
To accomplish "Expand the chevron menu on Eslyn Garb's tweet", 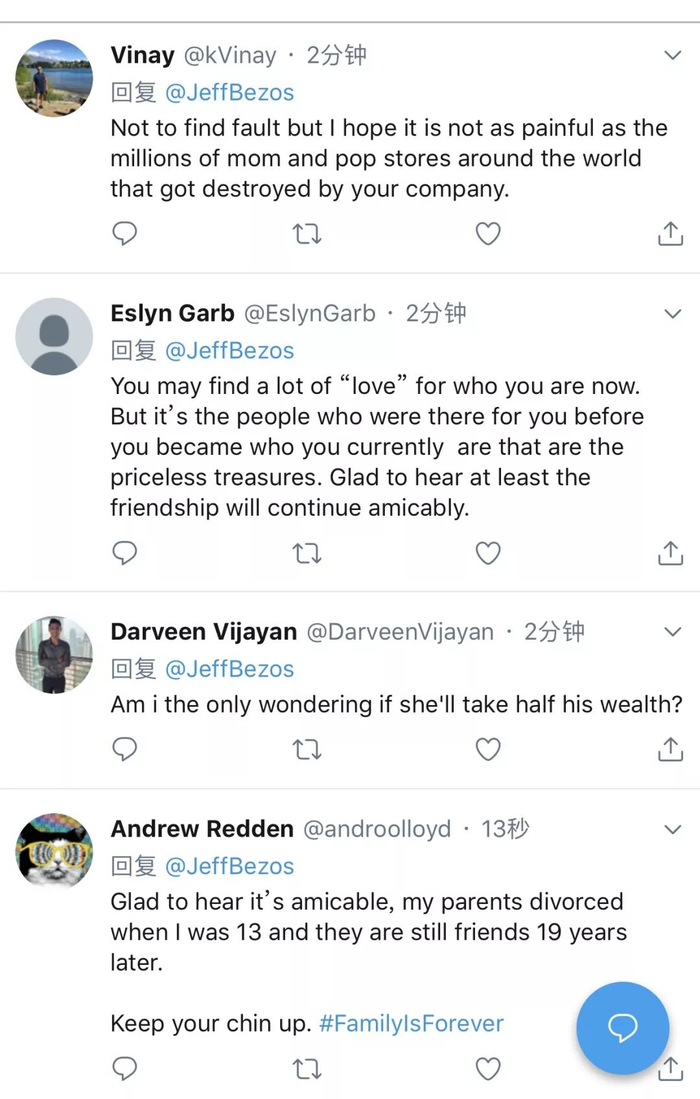I will (673, 314).
